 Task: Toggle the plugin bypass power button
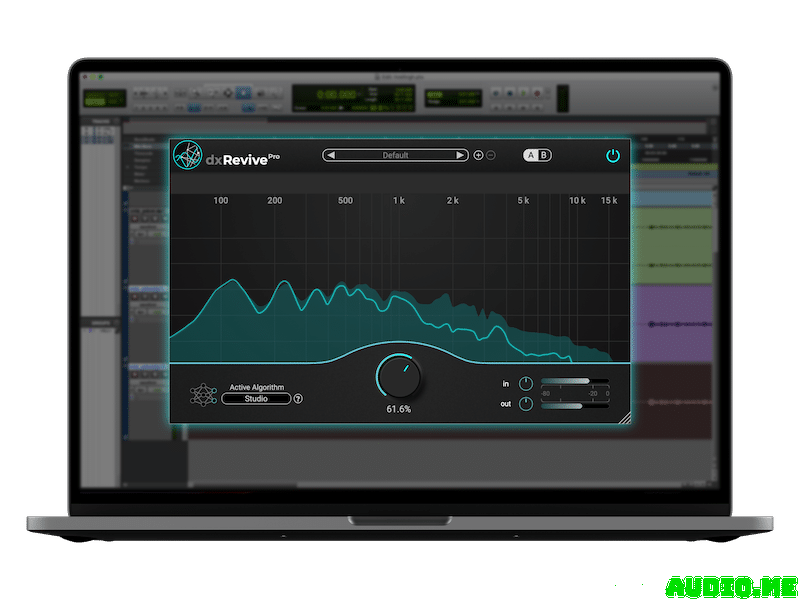pos(613,156)
